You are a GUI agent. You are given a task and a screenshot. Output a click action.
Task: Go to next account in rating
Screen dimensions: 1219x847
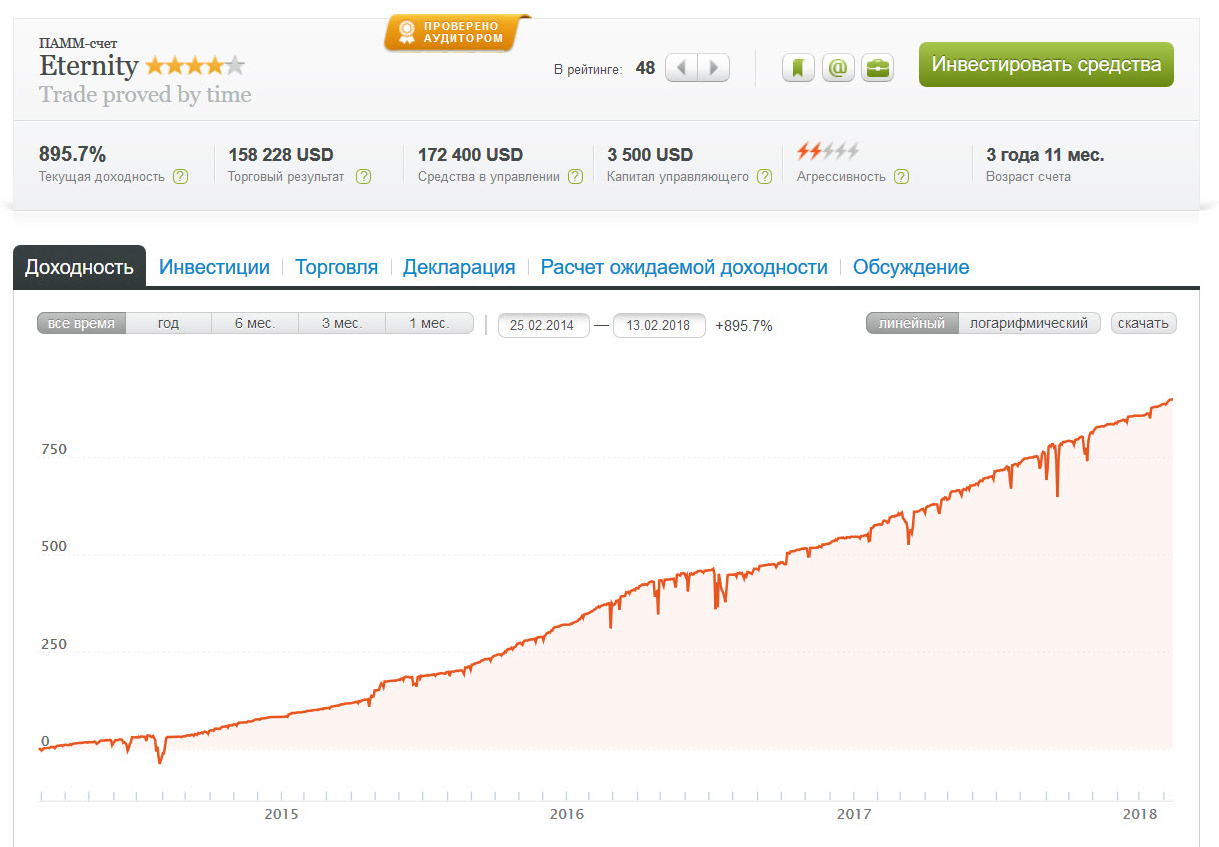[x=713, y=68]
